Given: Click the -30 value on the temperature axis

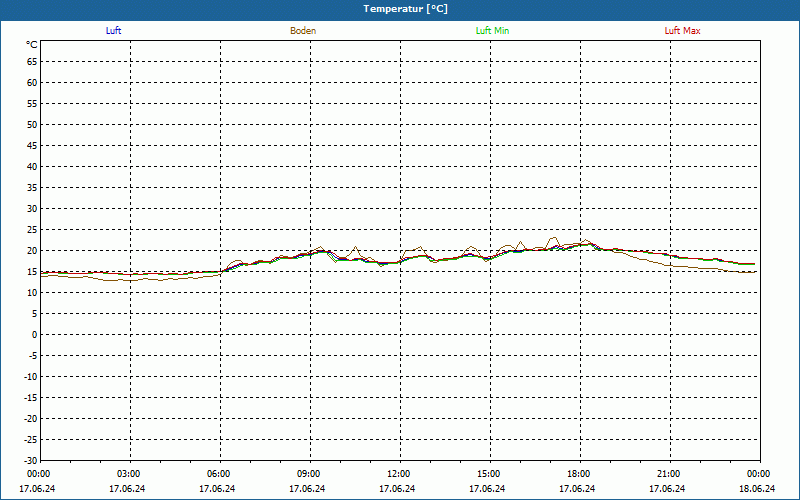Looking at the screenshot, I should coord(31,460).
